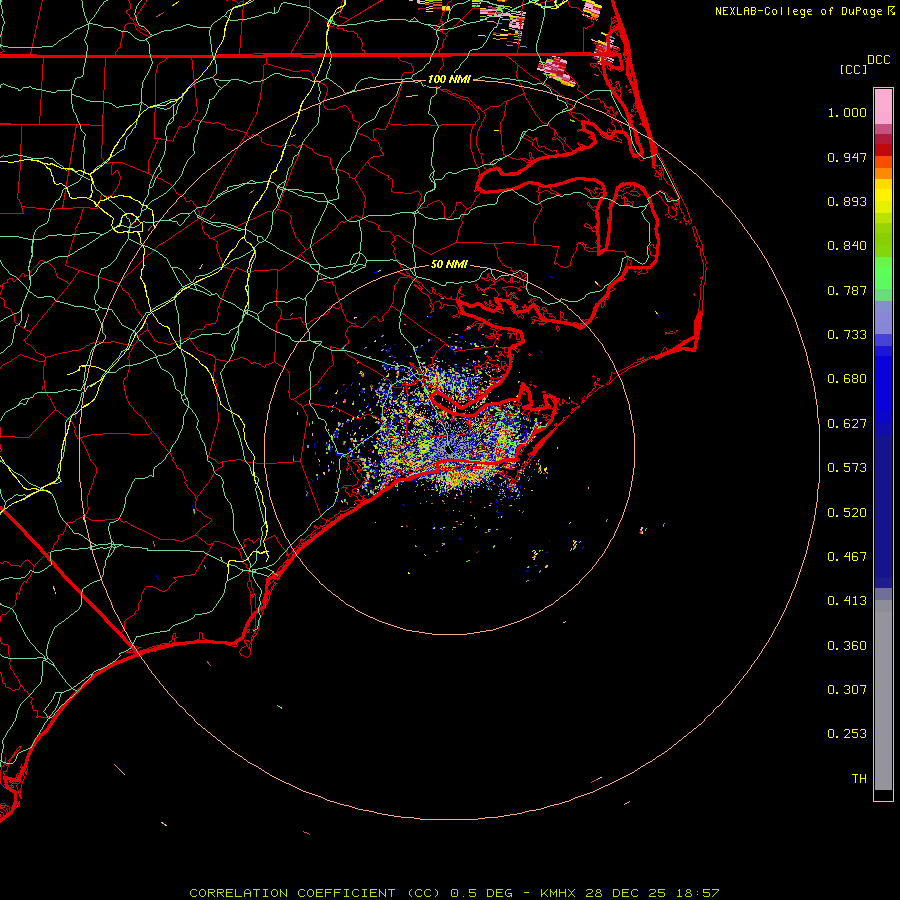Click the 0.253 color scale label

[x=847, y=734]
